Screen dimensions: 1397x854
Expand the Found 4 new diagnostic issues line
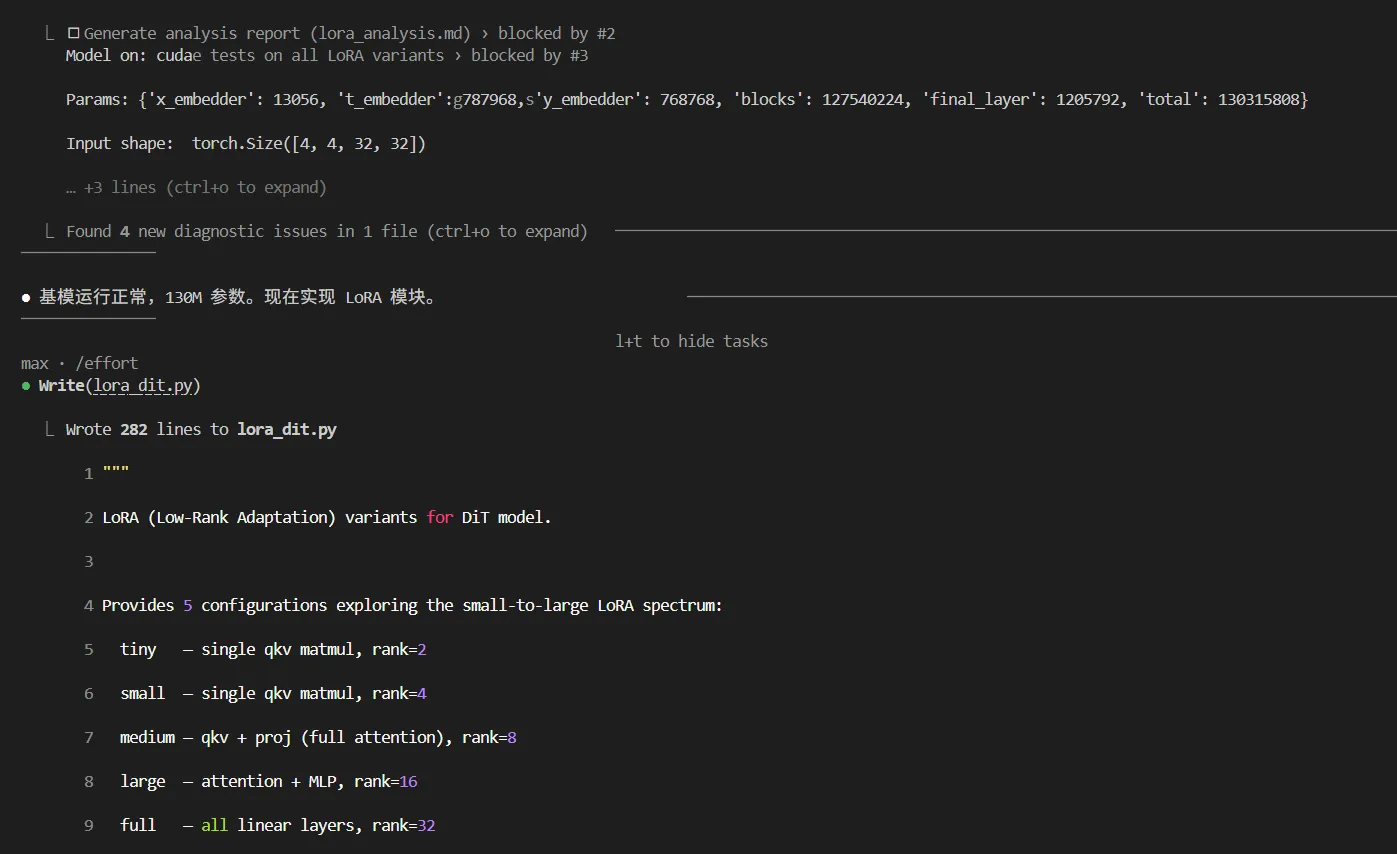[x=326, y=232]
